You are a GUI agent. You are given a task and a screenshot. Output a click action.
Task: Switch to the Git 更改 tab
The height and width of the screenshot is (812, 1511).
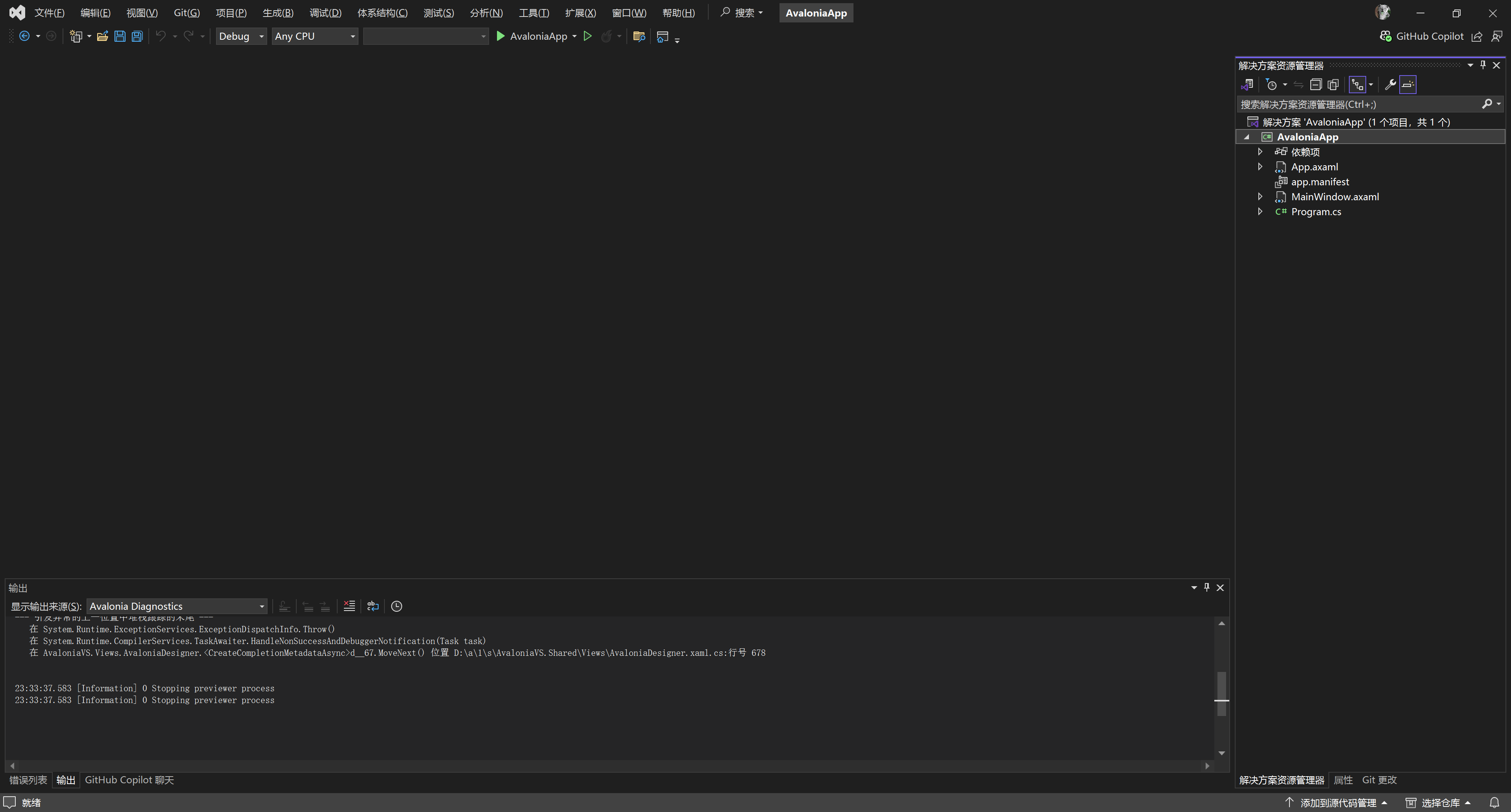tap(1380, 781)
